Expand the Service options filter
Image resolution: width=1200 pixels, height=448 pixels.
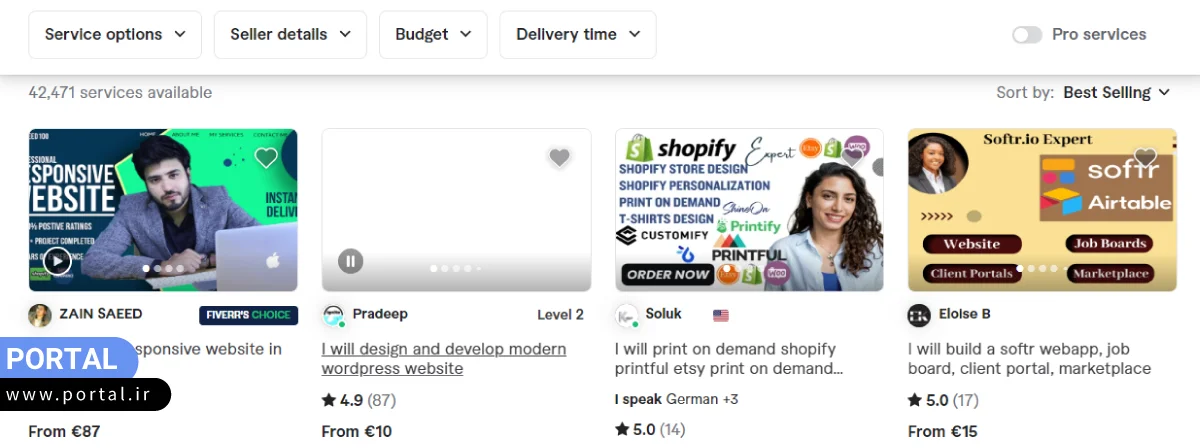(x=115, y=35)
